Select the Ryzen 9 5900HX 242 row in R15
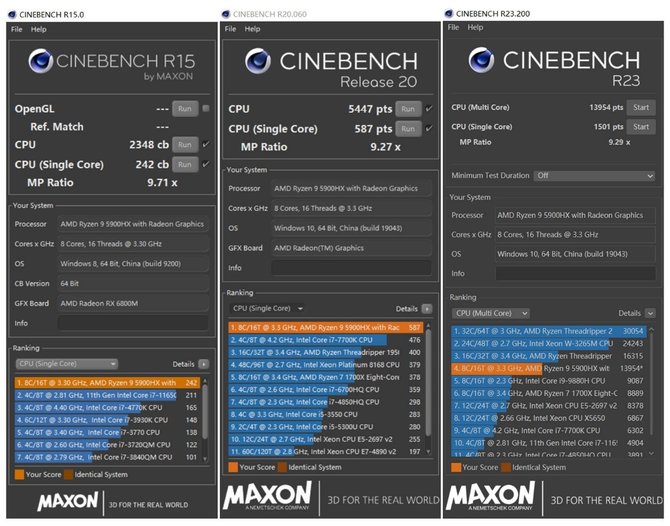 (x=107, y=382)
